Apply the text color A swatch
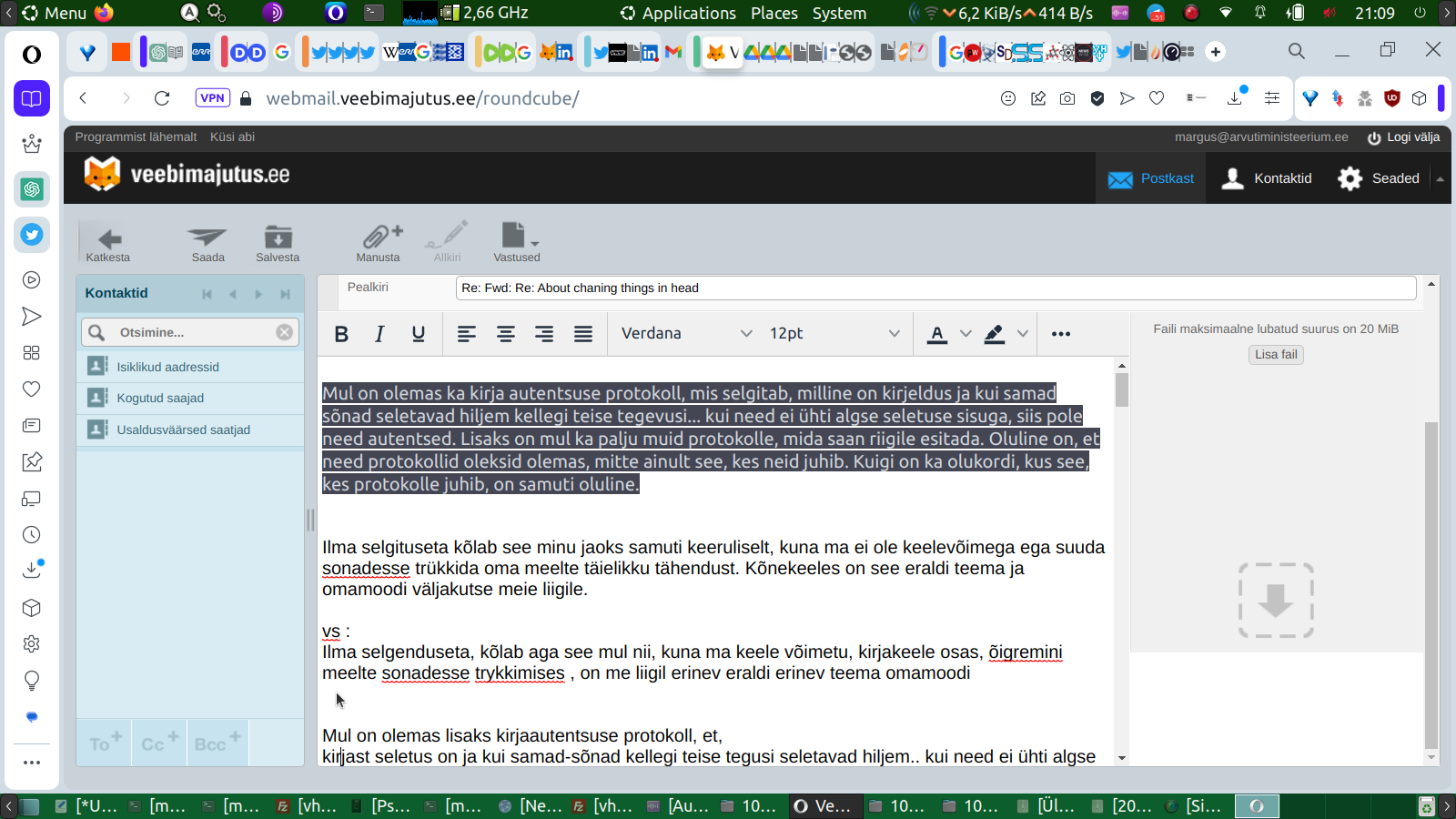 tap(937, 334)
